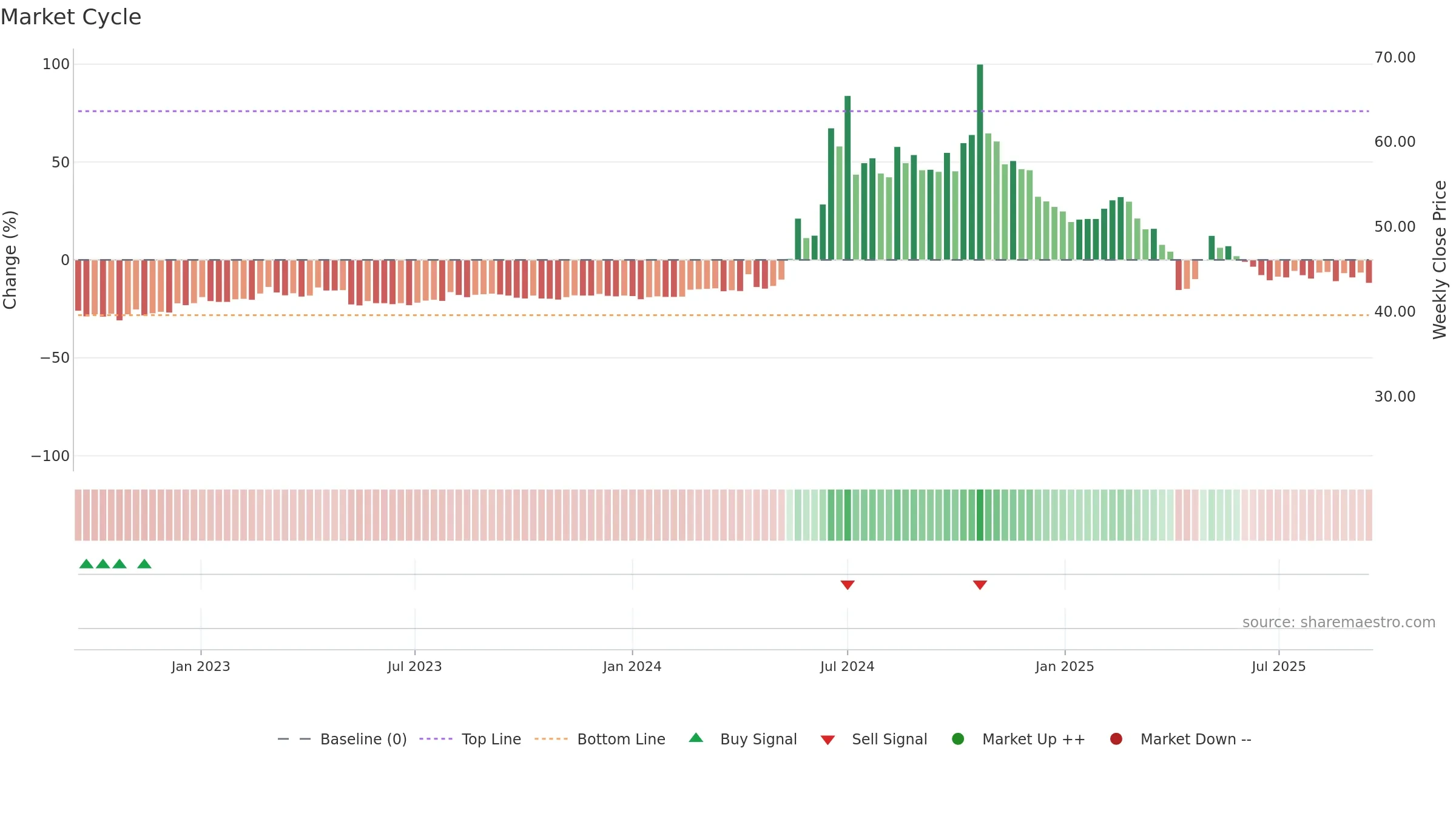
Task: Click the Weekly Close Price axis title
Action: tap(1440, 260)
